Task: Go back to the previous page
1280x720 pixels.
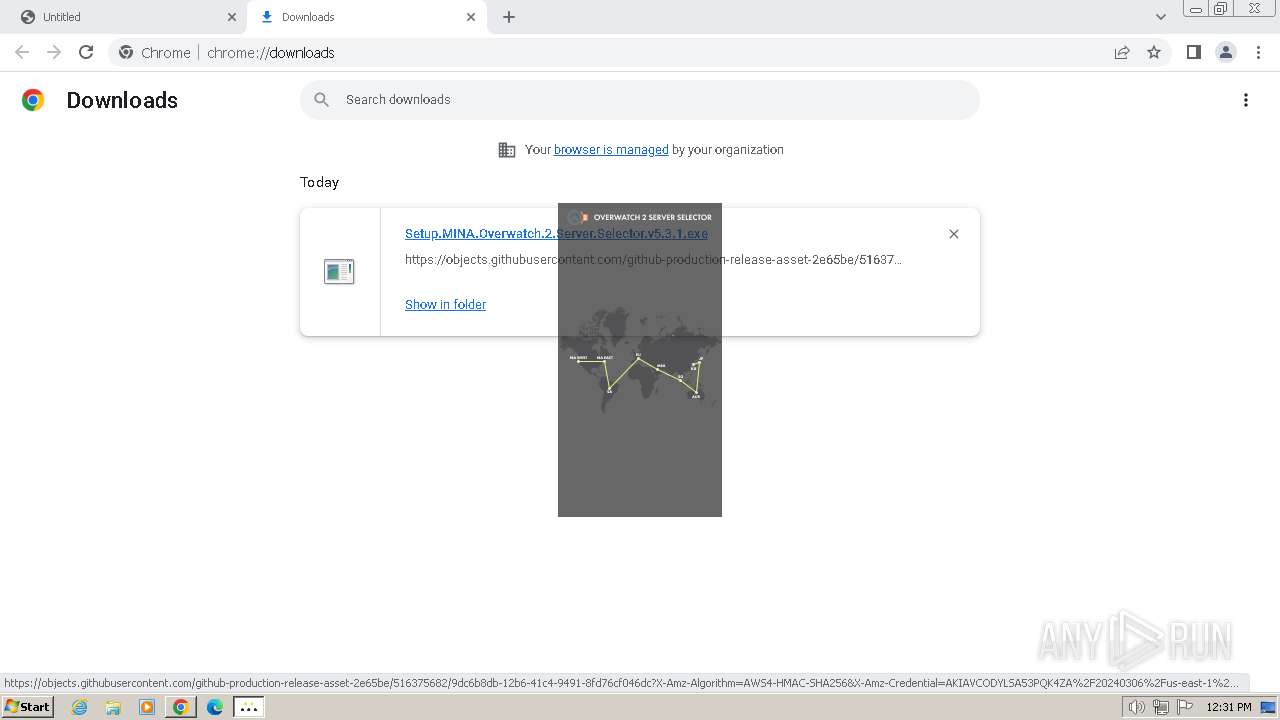Action: (22, 52)
